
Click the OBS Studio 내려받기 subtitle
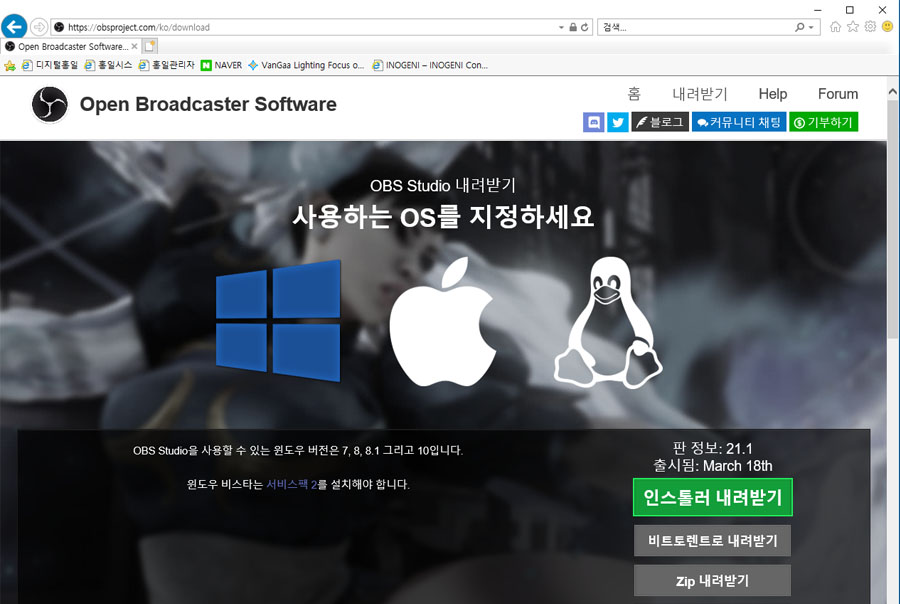443,185
